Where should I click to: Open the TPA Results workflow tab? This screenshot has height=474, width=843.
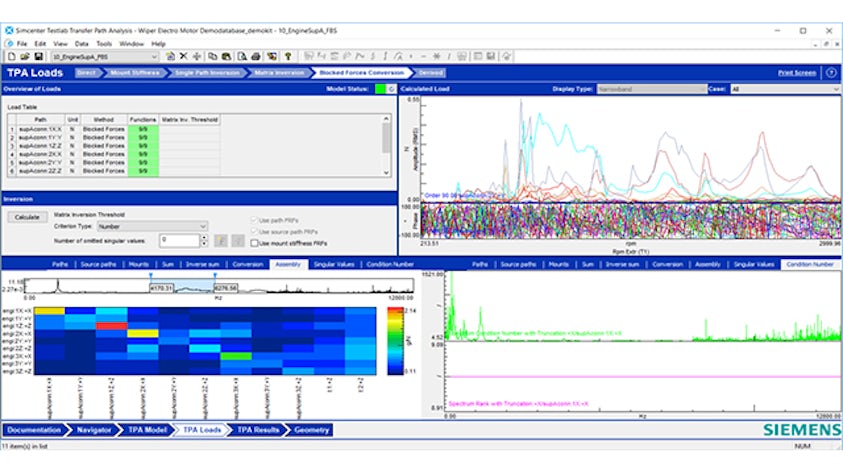coord(258,430)
